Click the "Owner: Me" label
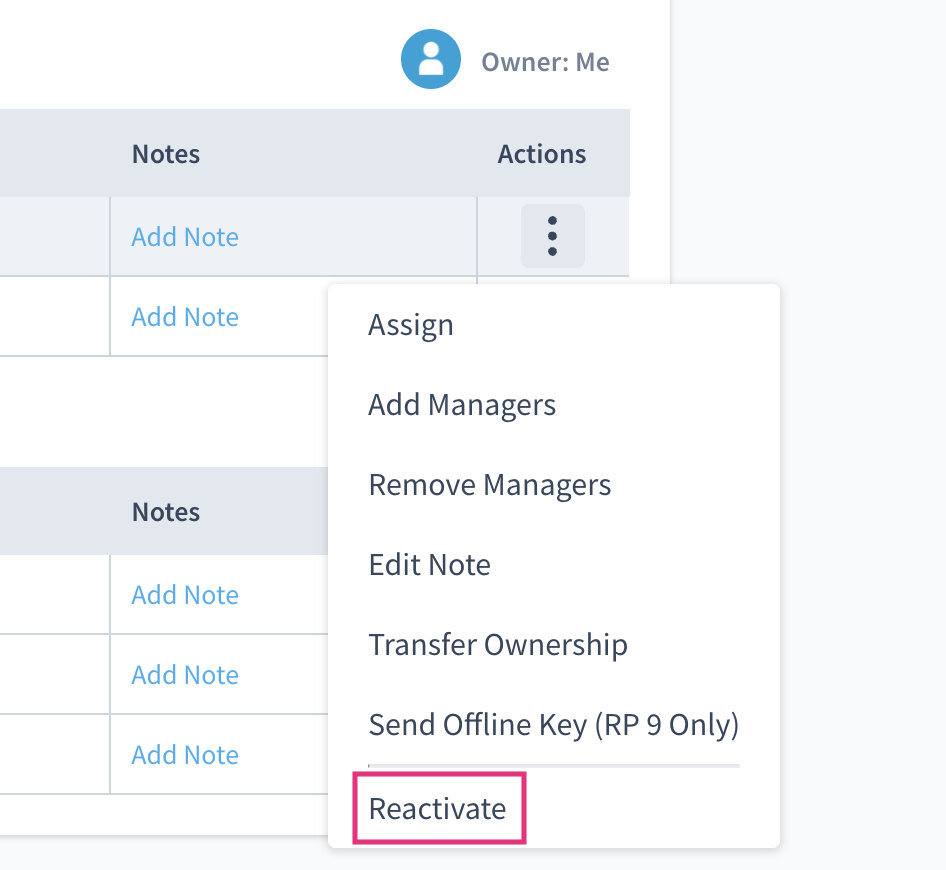Viewport: 946px width, 870px height. pyautogui.click(x=545, y=62)
